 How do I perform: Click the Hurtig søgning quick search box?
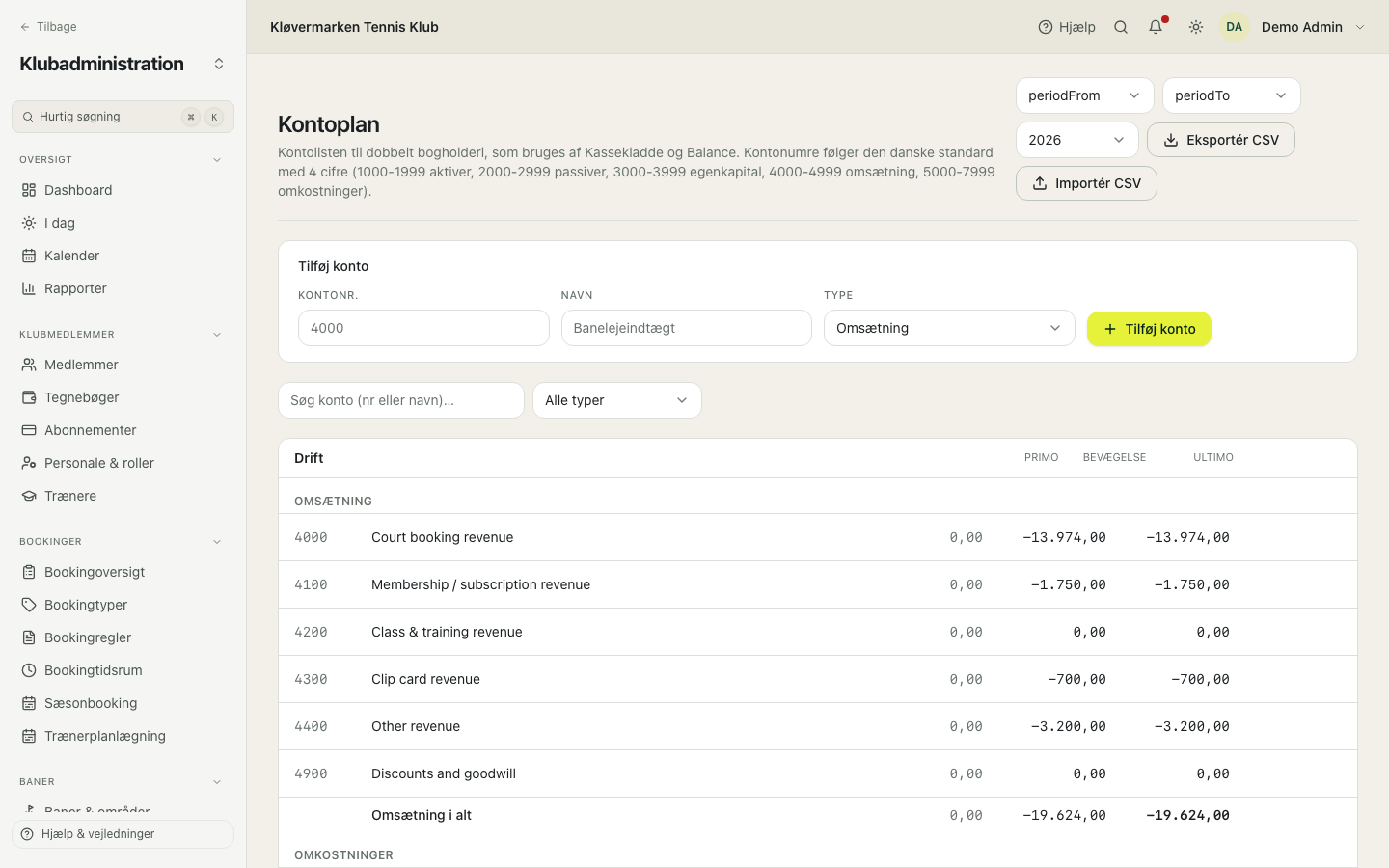(123, 117)
